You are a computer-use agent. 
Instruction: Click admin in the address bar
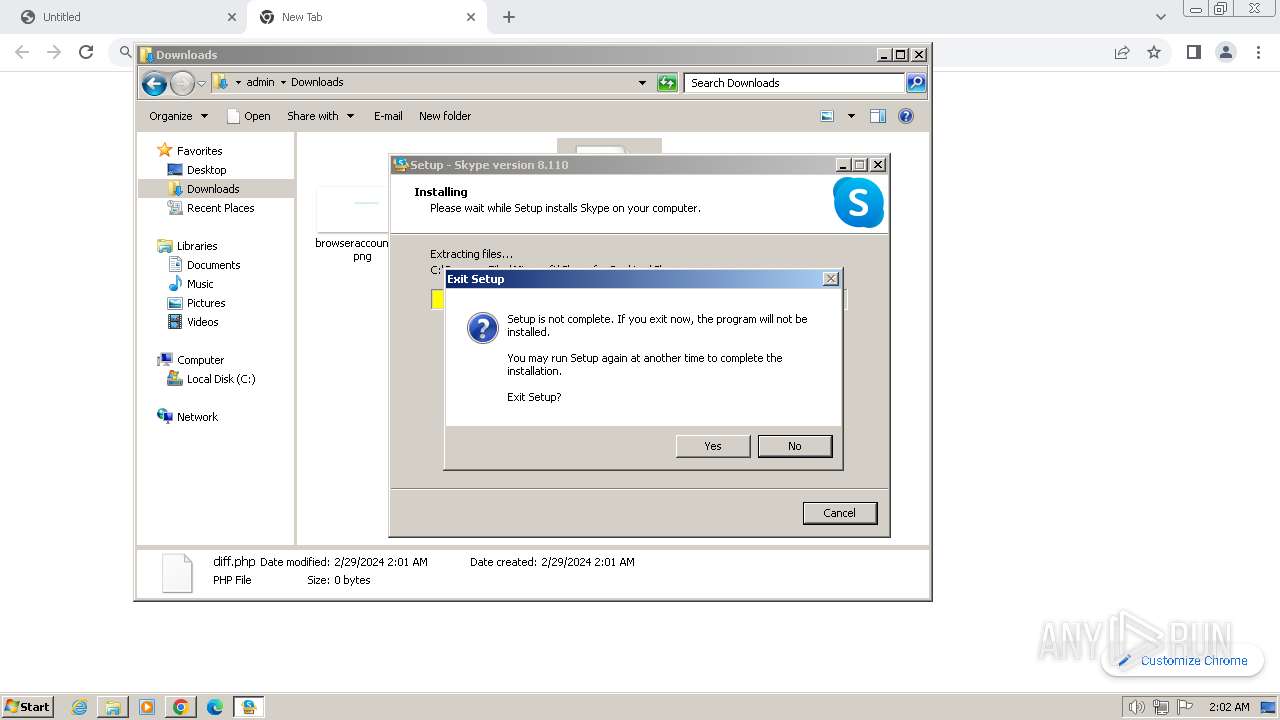click(x=260, y=83)
